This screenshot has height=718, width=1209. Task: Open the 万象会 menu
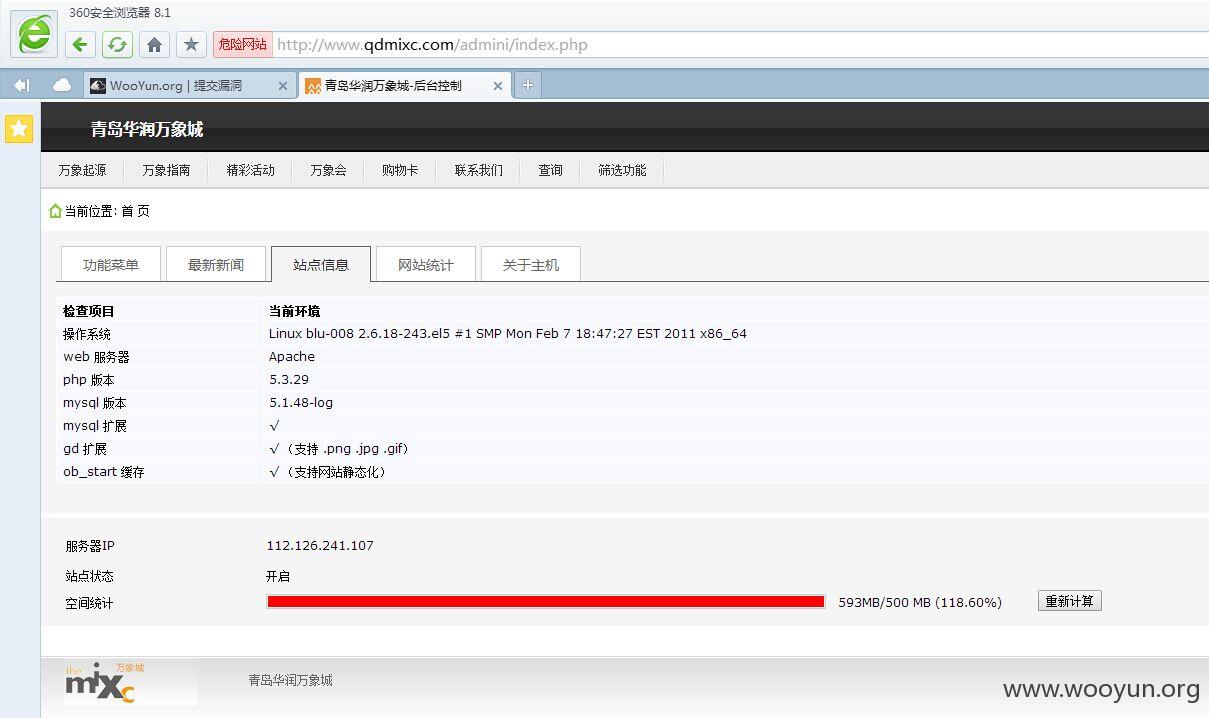pyautogui.click(x=328, y=170)
